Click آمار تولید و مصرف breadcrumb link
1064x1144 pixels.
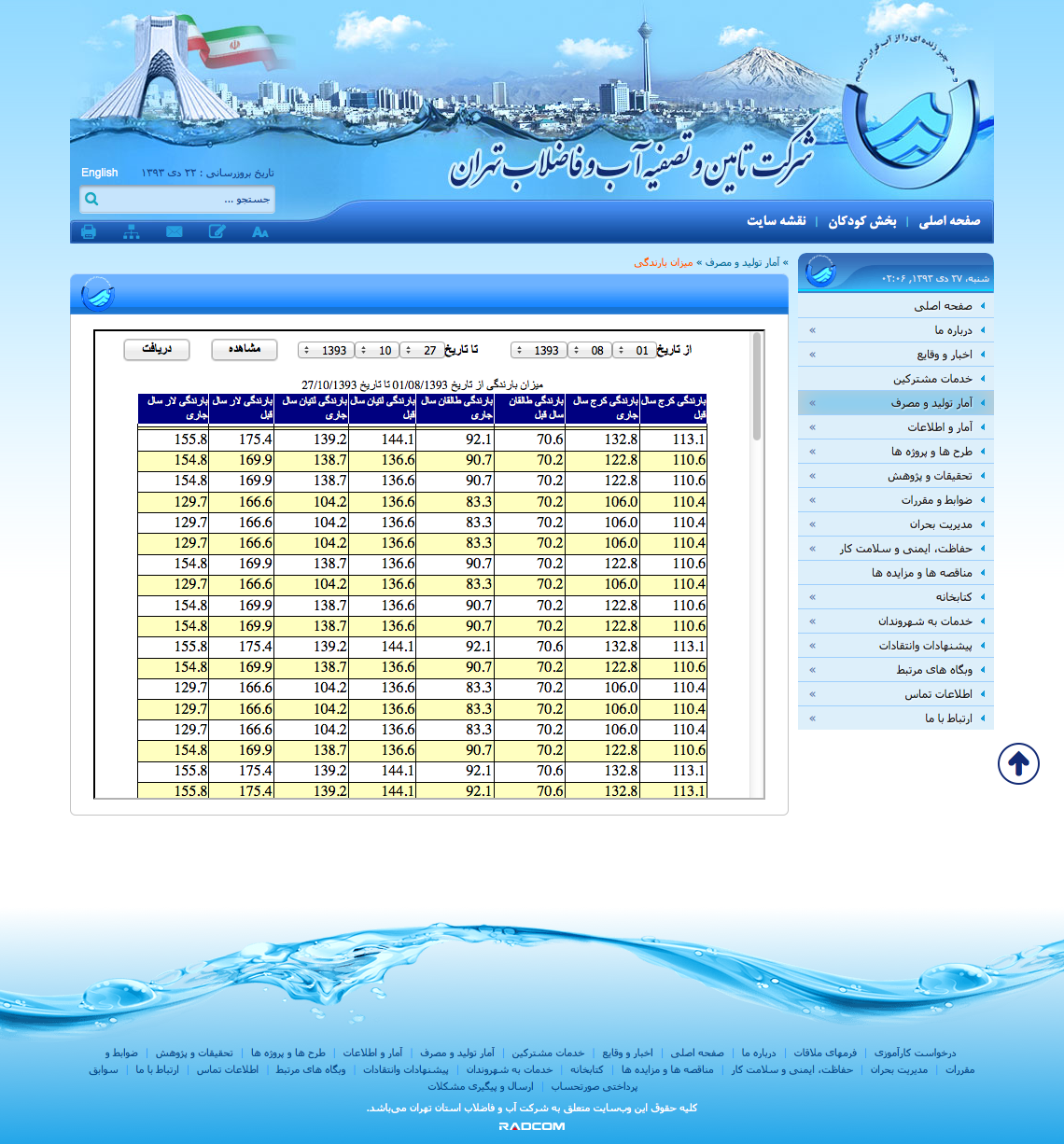coord(742,263)
